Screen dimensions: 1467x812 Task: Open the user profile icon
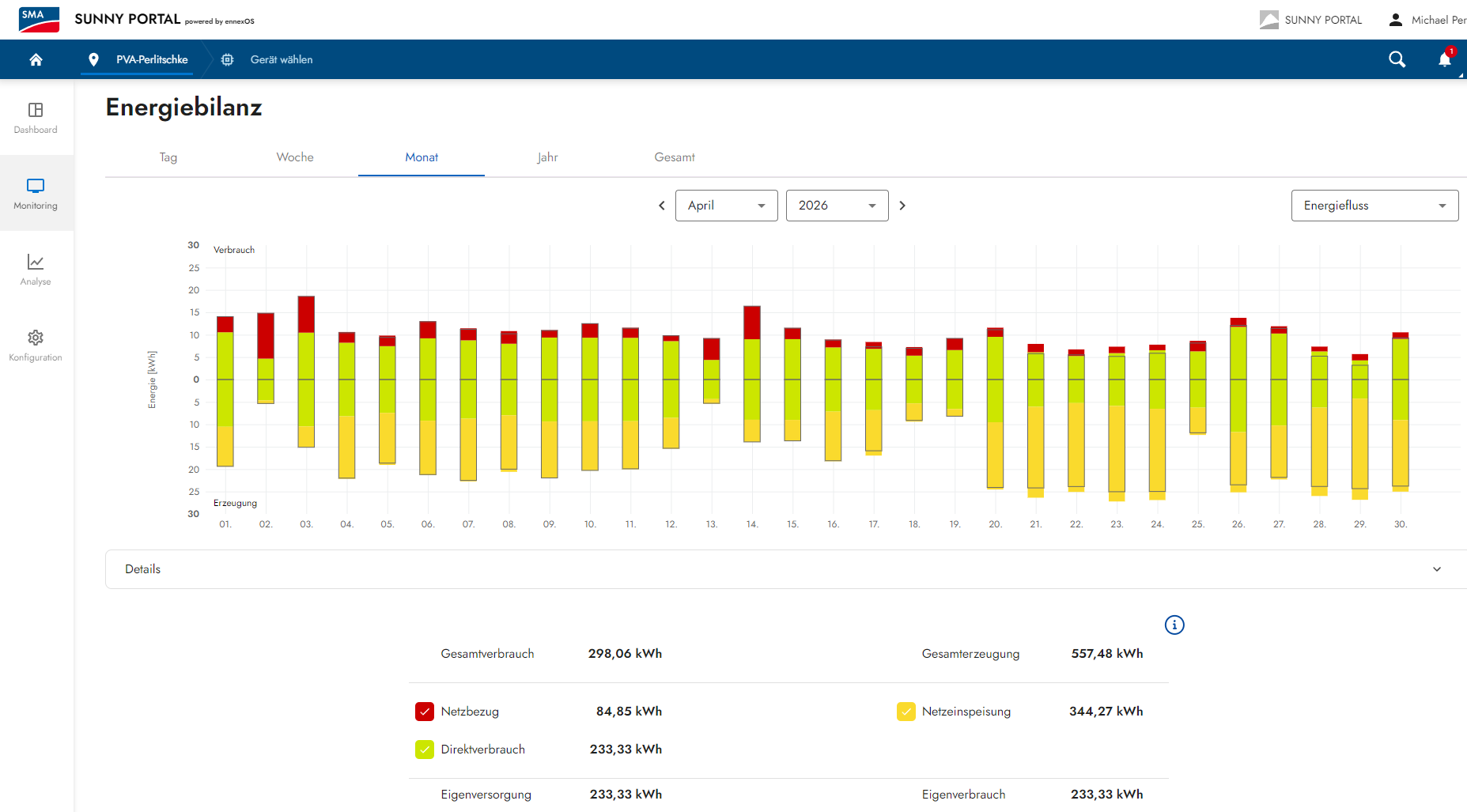[x=1396, y=20]
